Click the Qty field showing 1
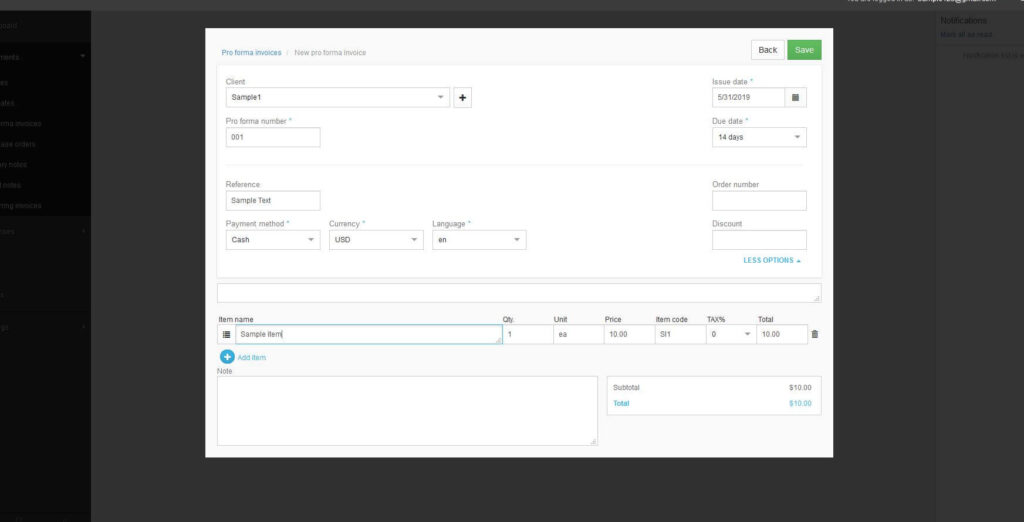The width and height of the screenshot is (1024, 522). tap(528, 334)
